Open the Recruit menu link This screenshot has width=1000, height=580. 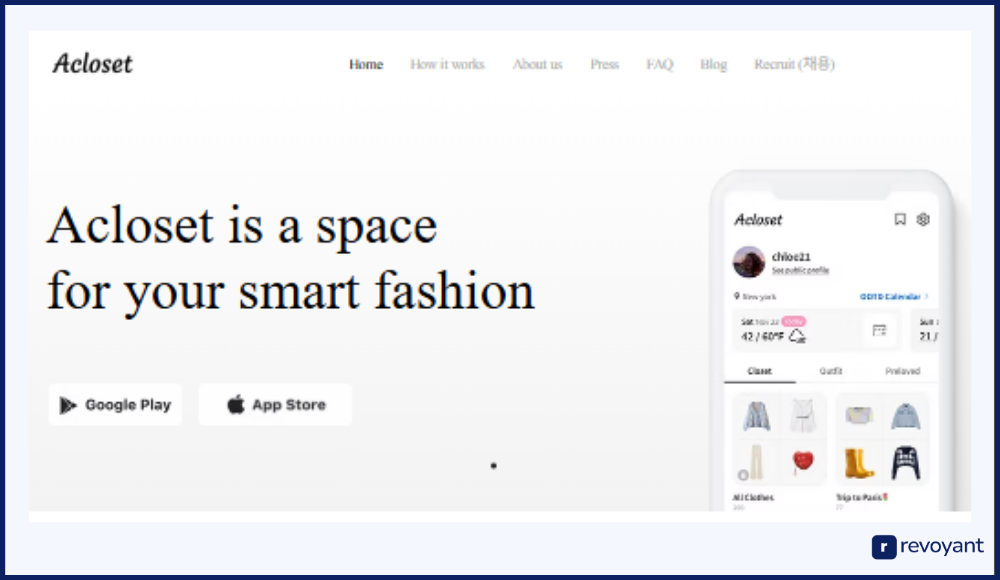794,64
